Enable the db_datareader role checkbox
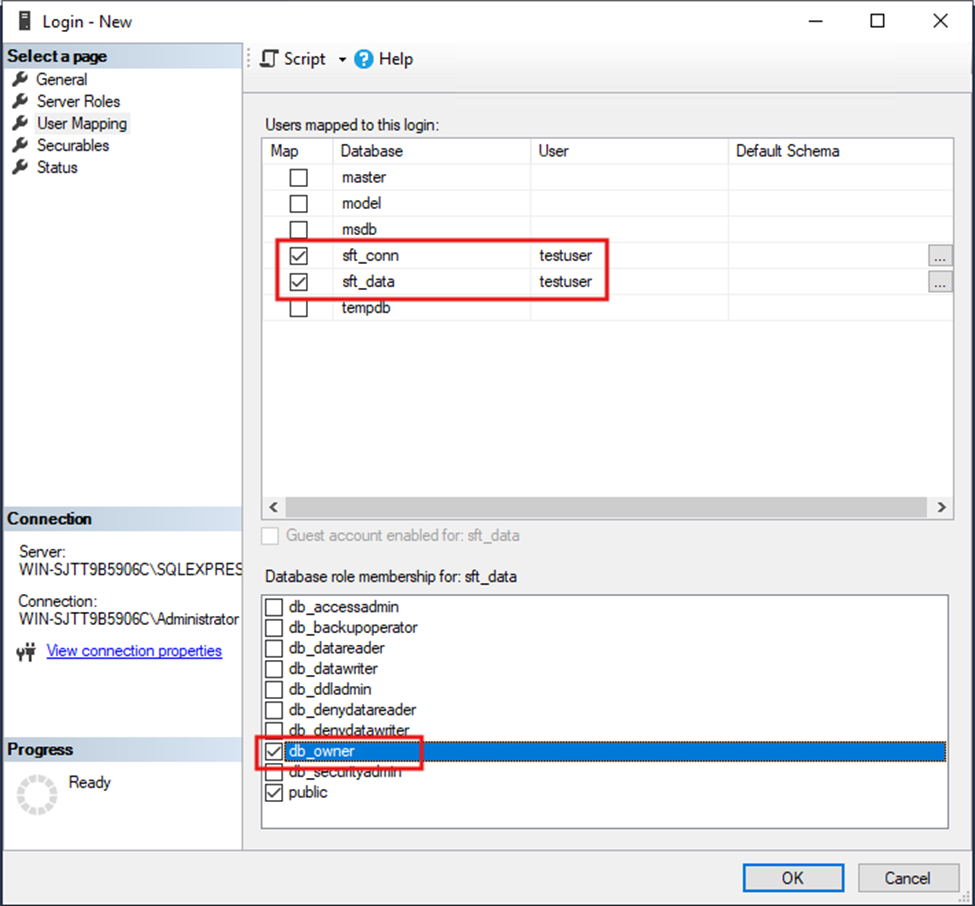Screen dimensions: 975x906 click(x=274, y=648)
